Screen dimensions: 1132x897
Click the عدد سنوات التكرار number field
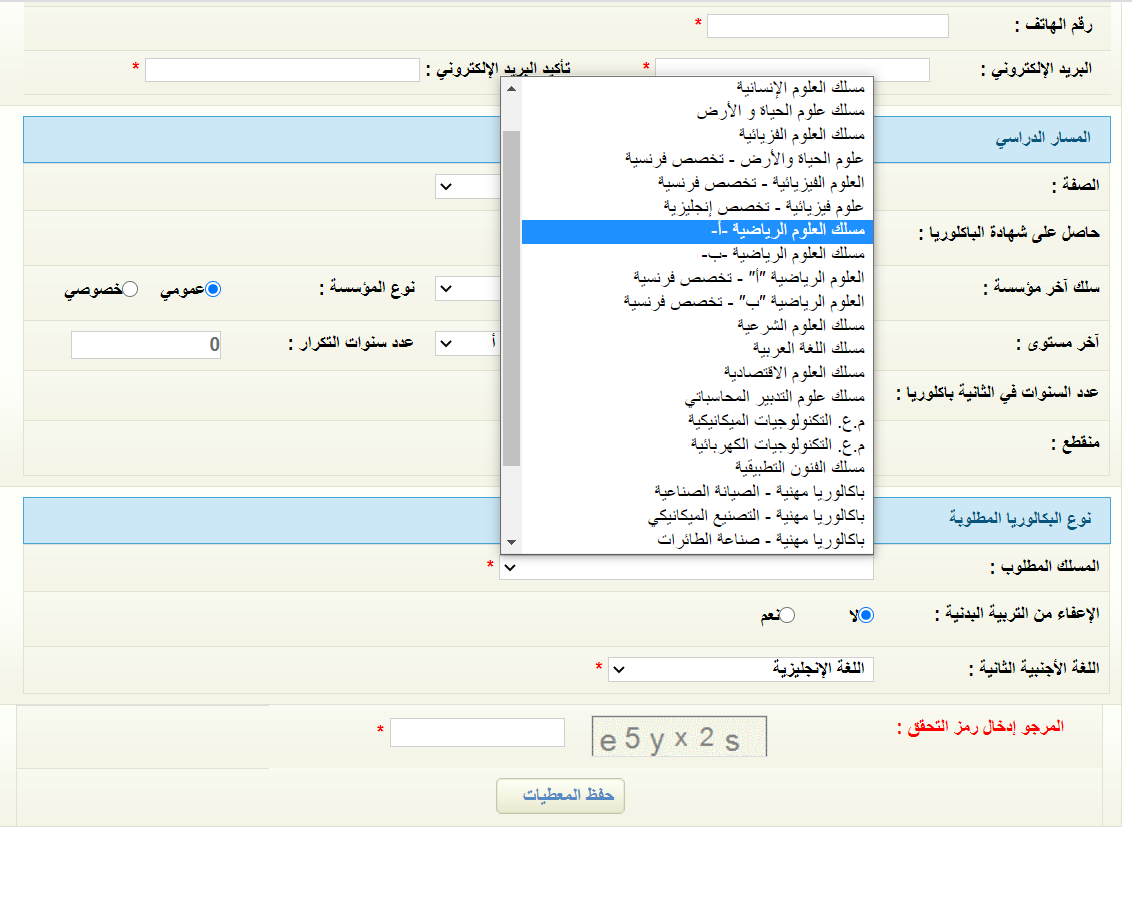point(146,344)
